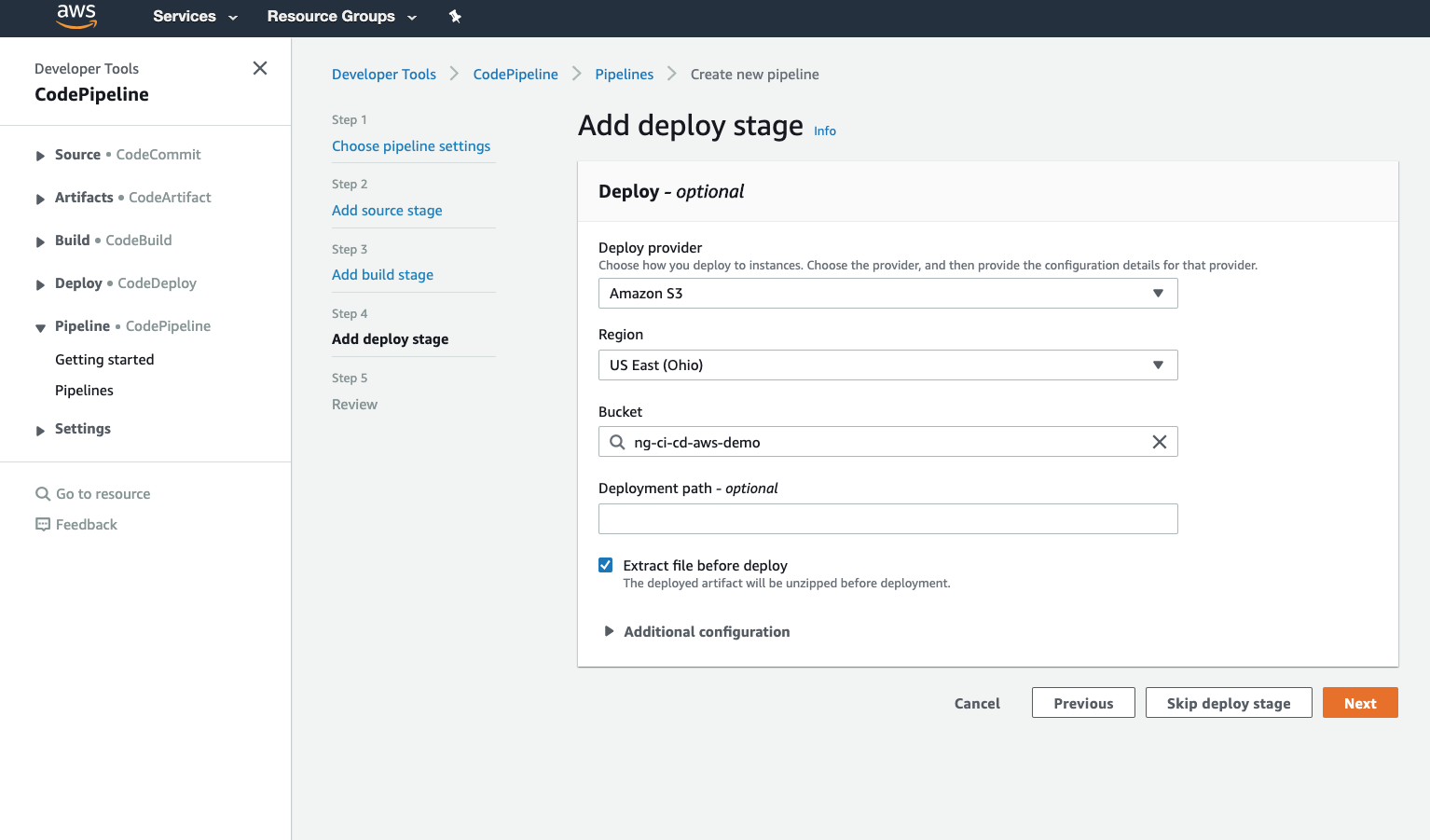Click the Go to resource search icon
The width and height of the screenshot is (1430, 840).
coord(43,494)
